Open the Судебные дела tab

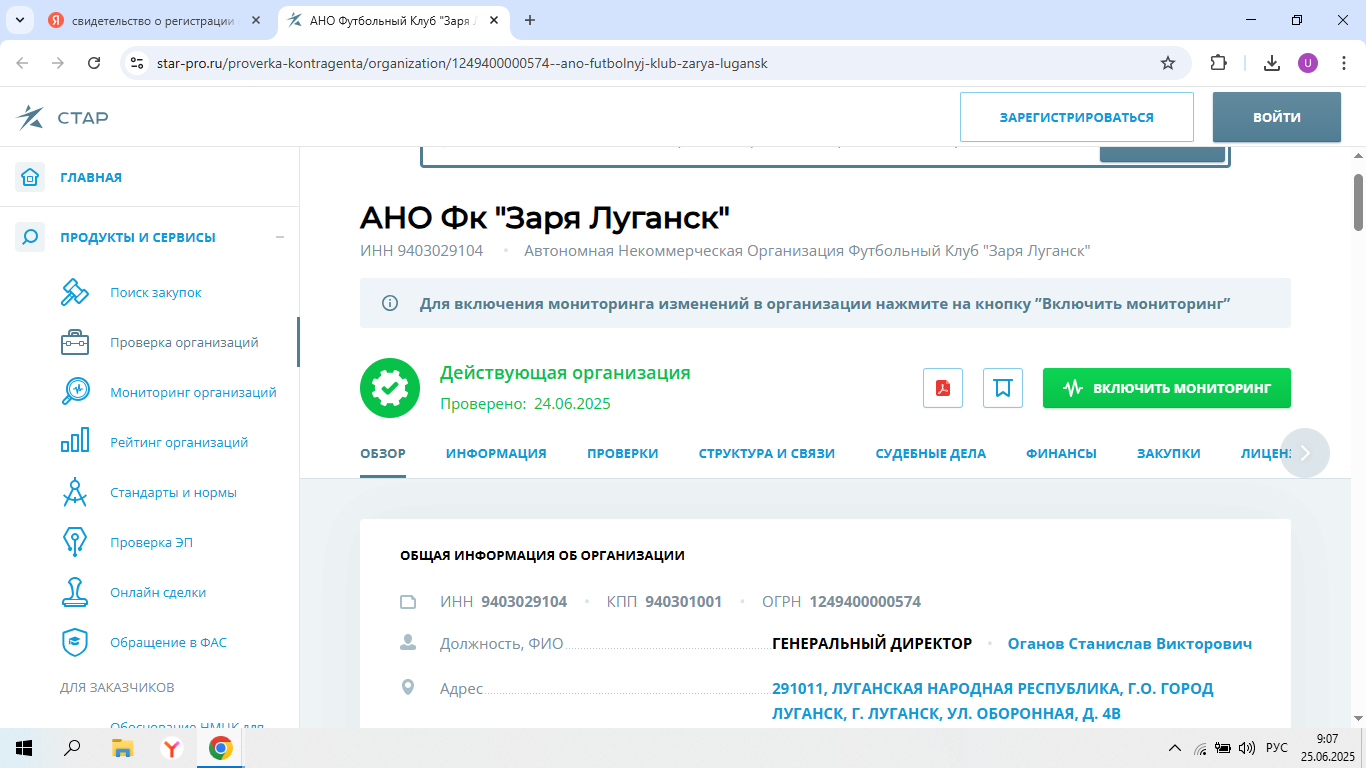click(x=931, y=453)
